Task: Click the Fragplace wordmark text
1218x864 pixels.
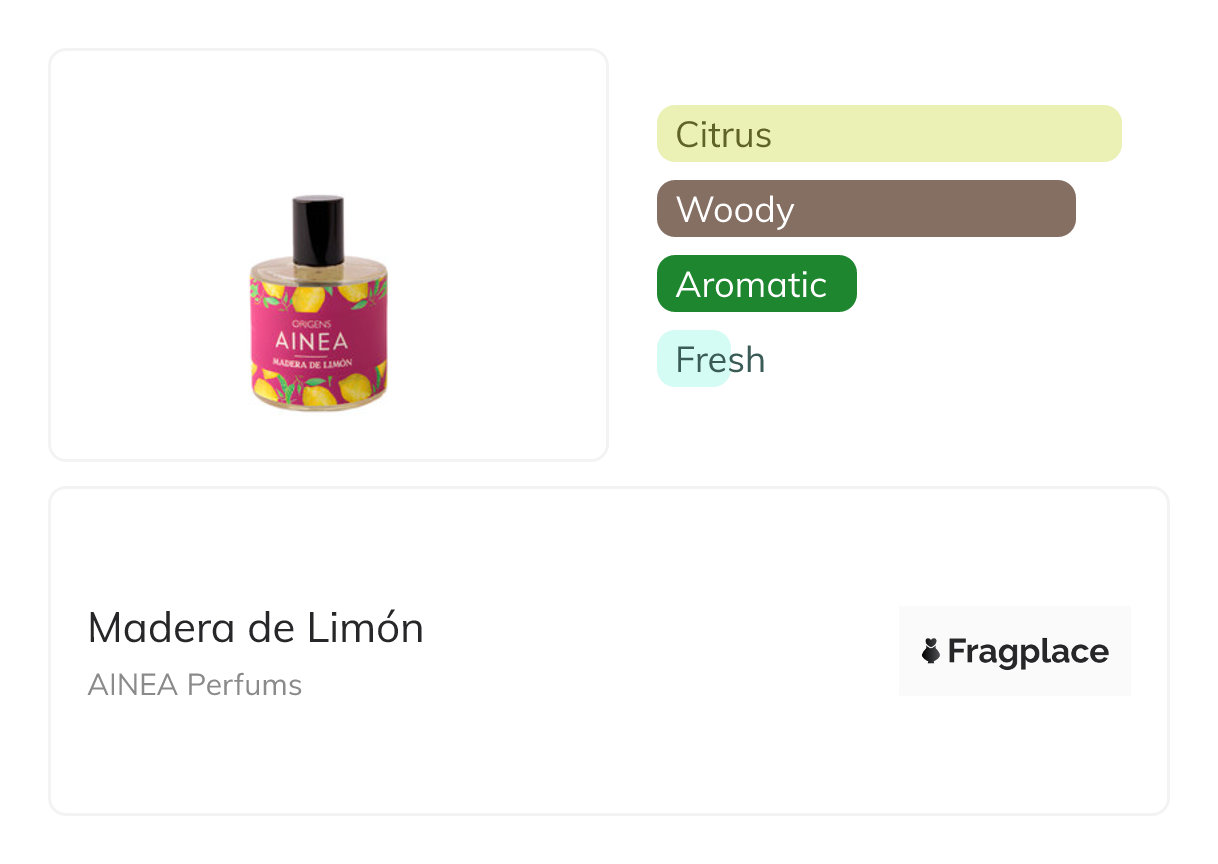Action: pos(1028,651)
